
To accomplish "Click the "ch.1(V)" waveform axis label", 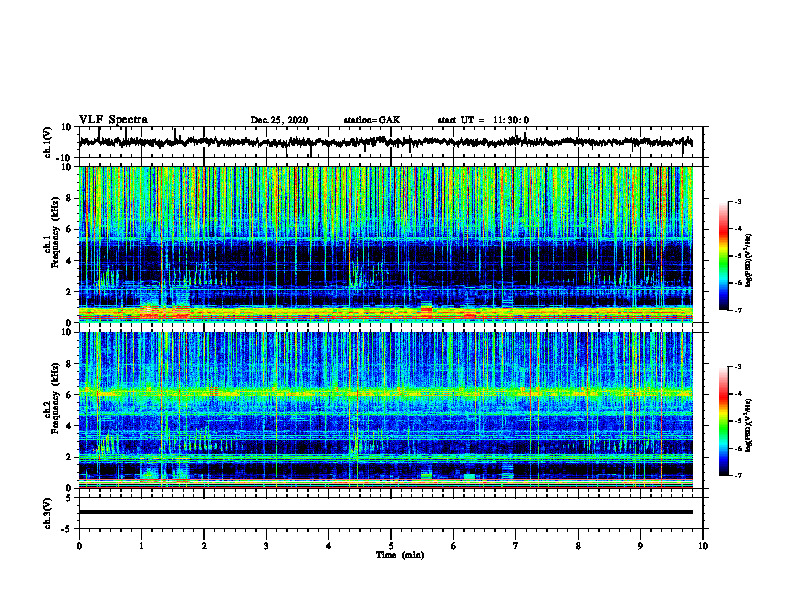I will tap(48, 142).
